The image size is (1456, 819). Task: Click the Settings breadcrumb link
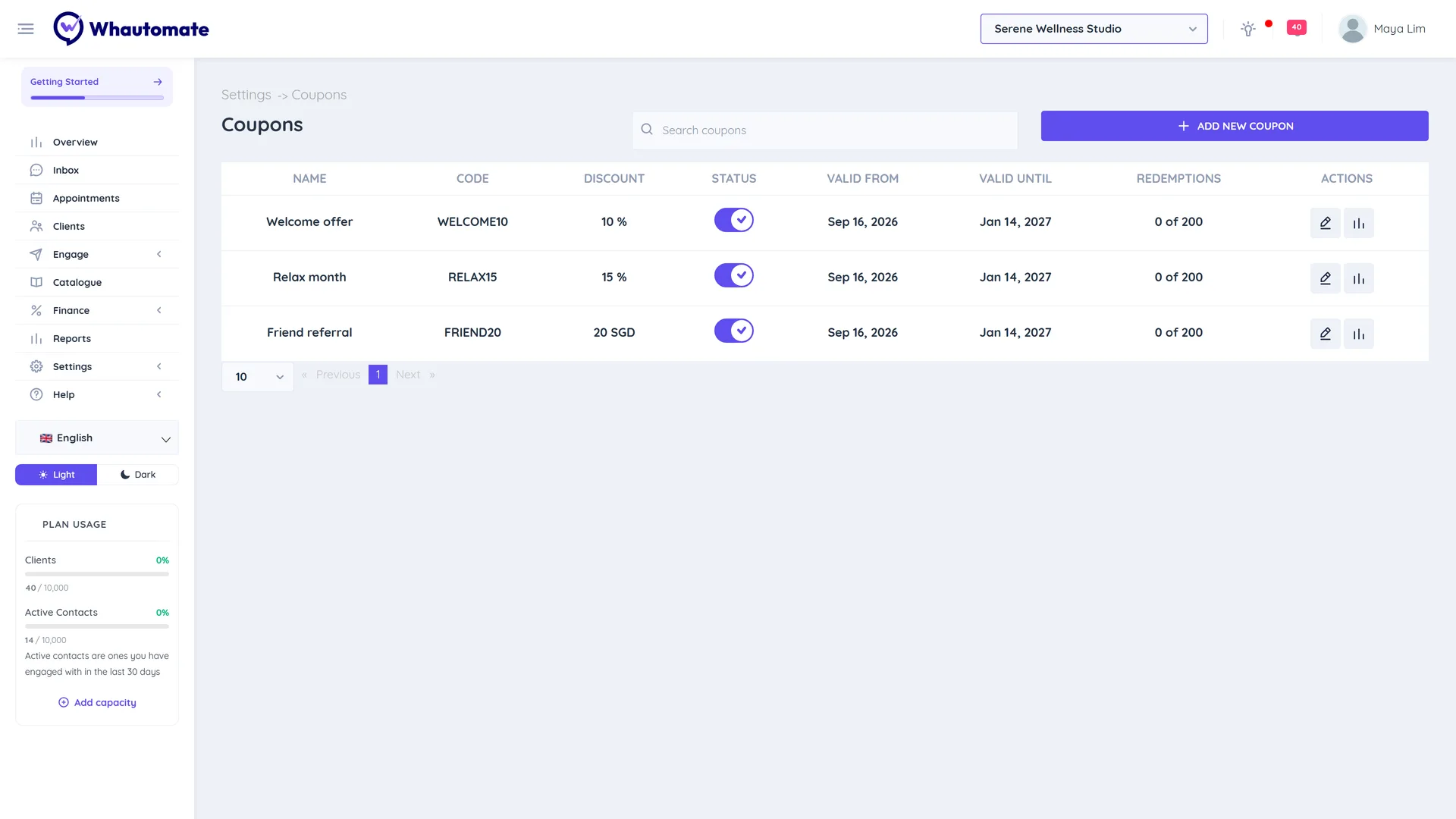(246, 95)
